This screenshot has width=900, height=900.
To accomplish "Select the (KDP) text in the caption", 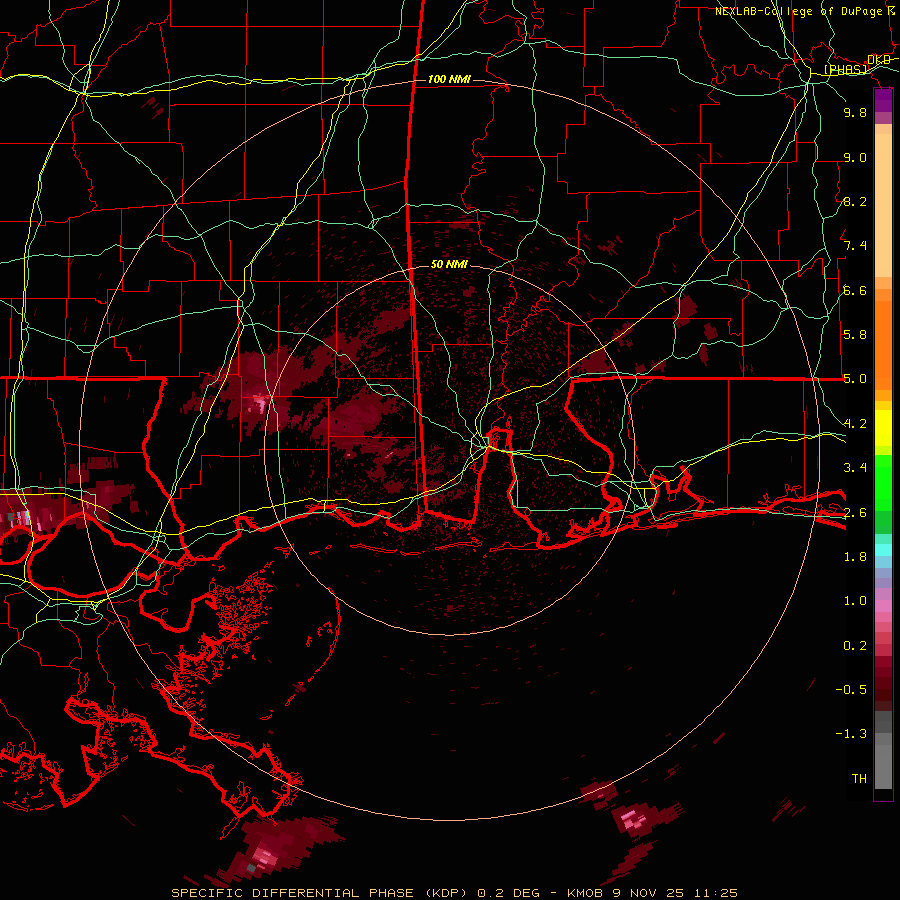I will [x=448, y=893].
